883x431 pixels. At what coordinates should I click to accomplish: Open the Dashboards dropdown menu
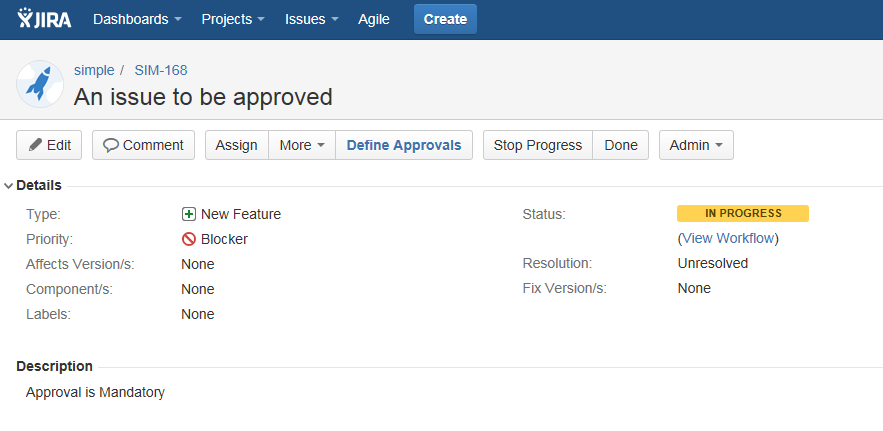tap(137, 19)
